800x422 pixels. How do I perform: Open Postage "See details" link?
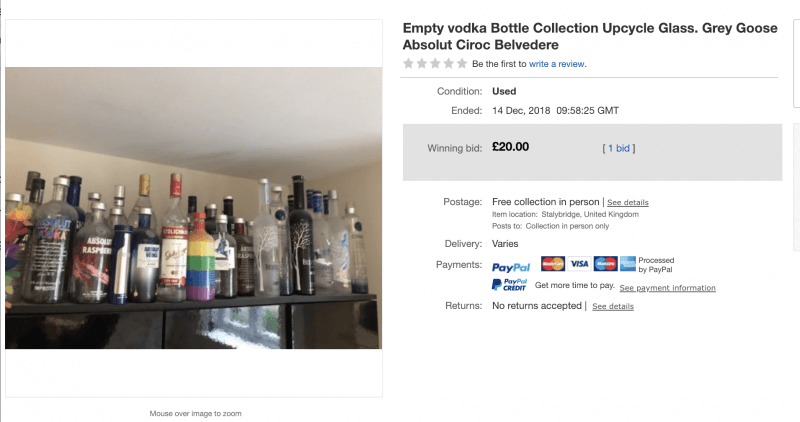627,203
